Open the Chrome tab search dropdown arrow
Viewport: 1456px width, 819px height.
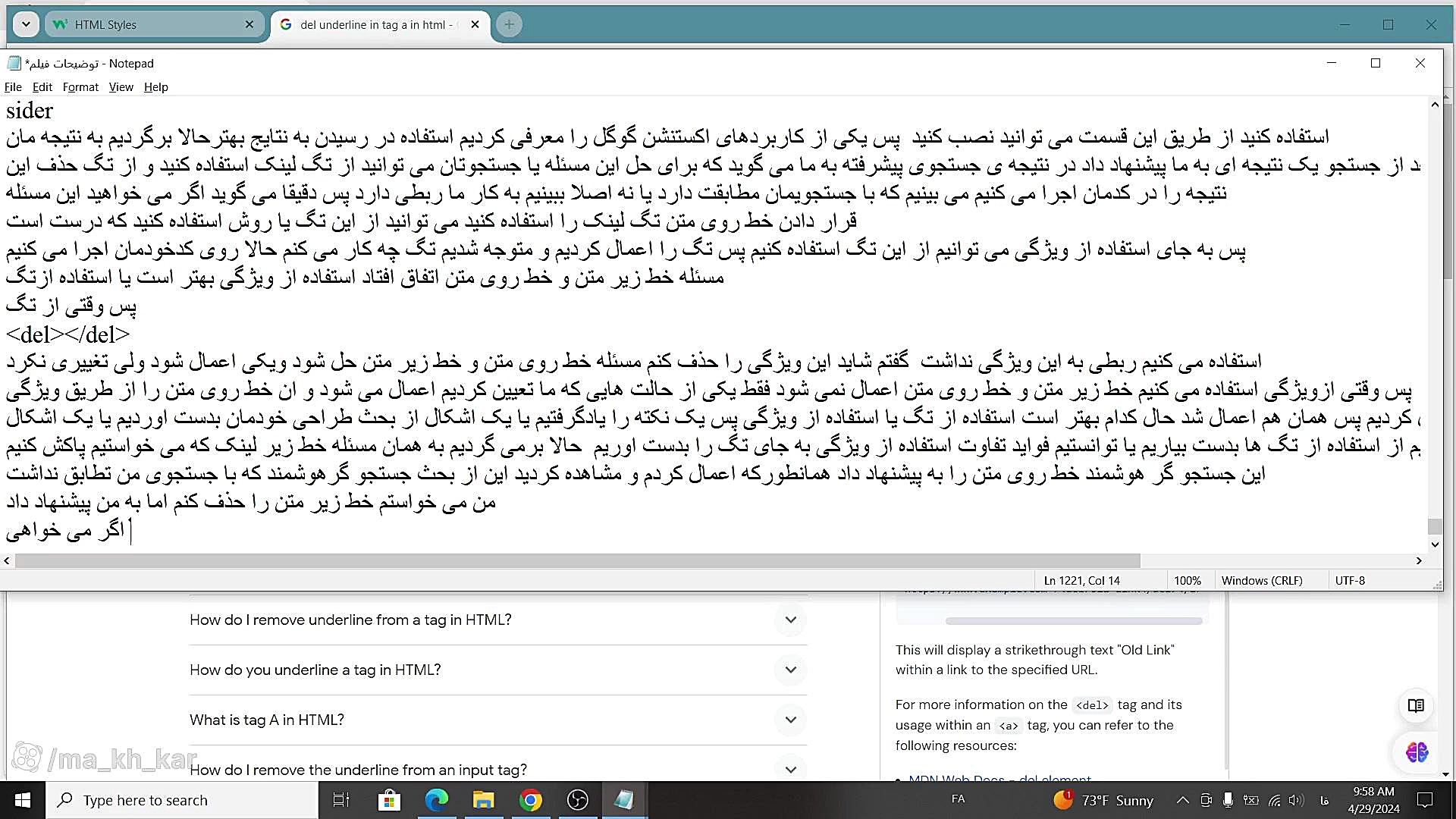point(26,24)
